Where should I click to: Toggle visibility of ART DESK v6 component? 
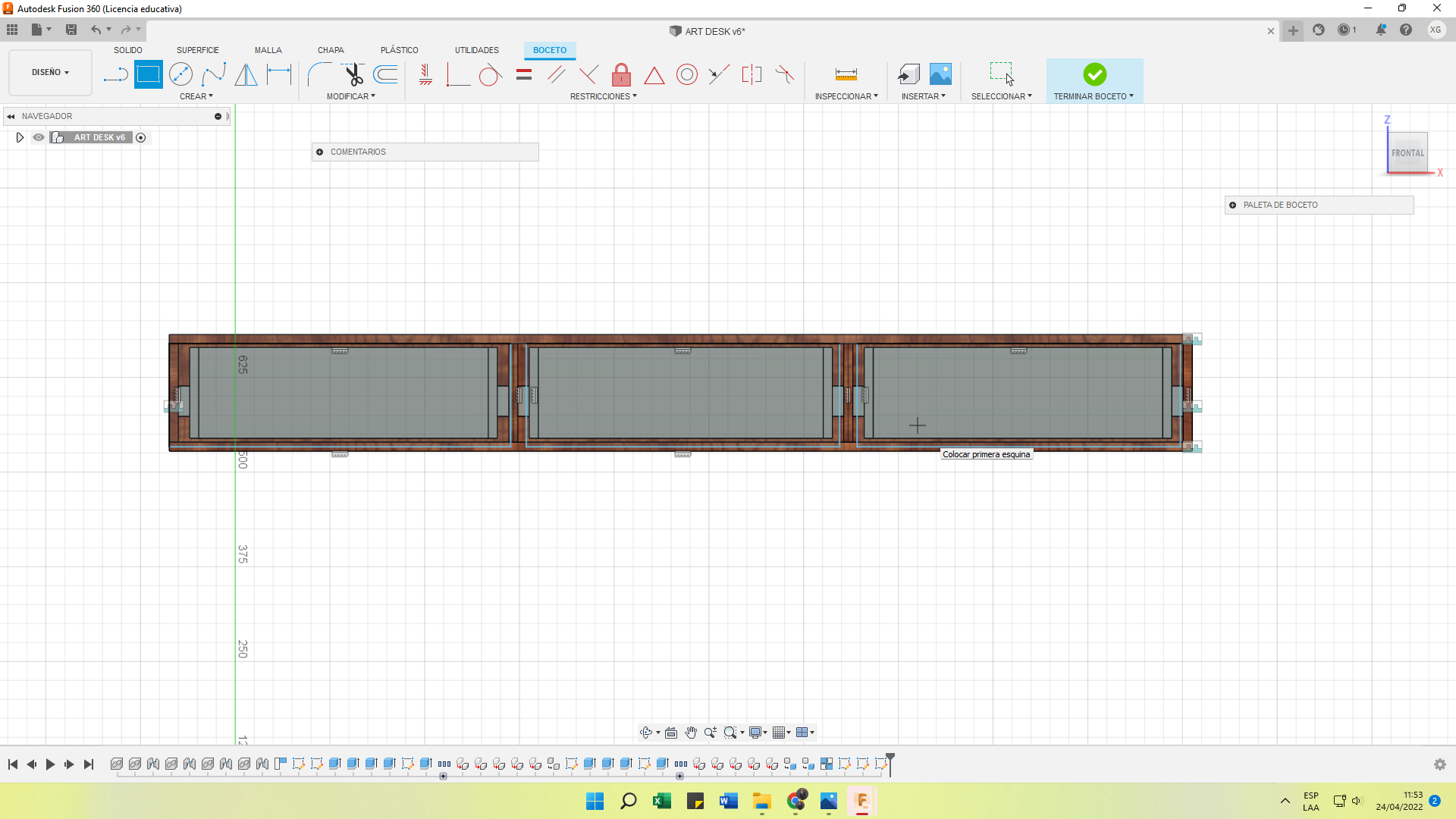coord(38,137)
